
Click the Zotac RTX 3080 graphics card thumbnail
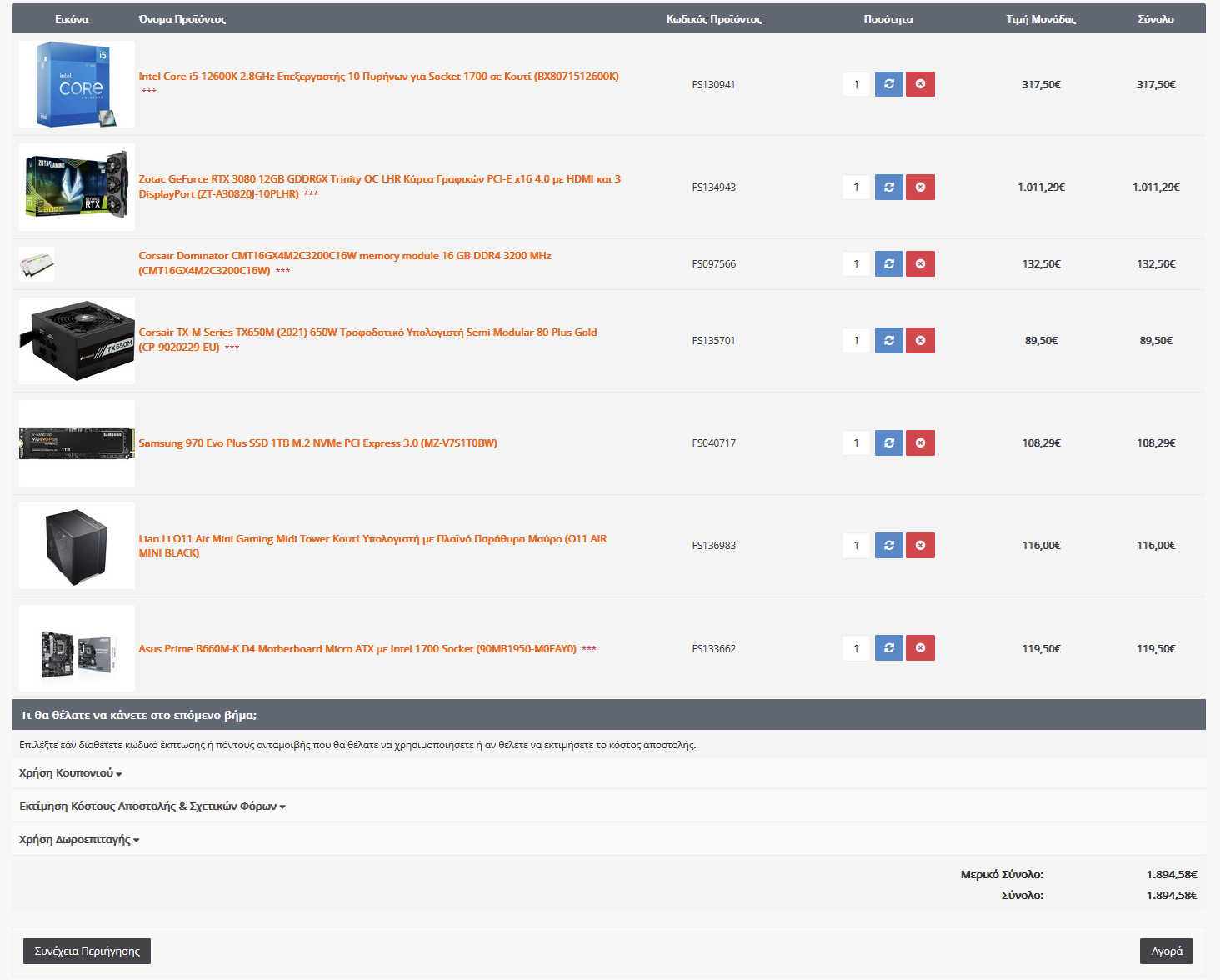(x=77, y=187)
